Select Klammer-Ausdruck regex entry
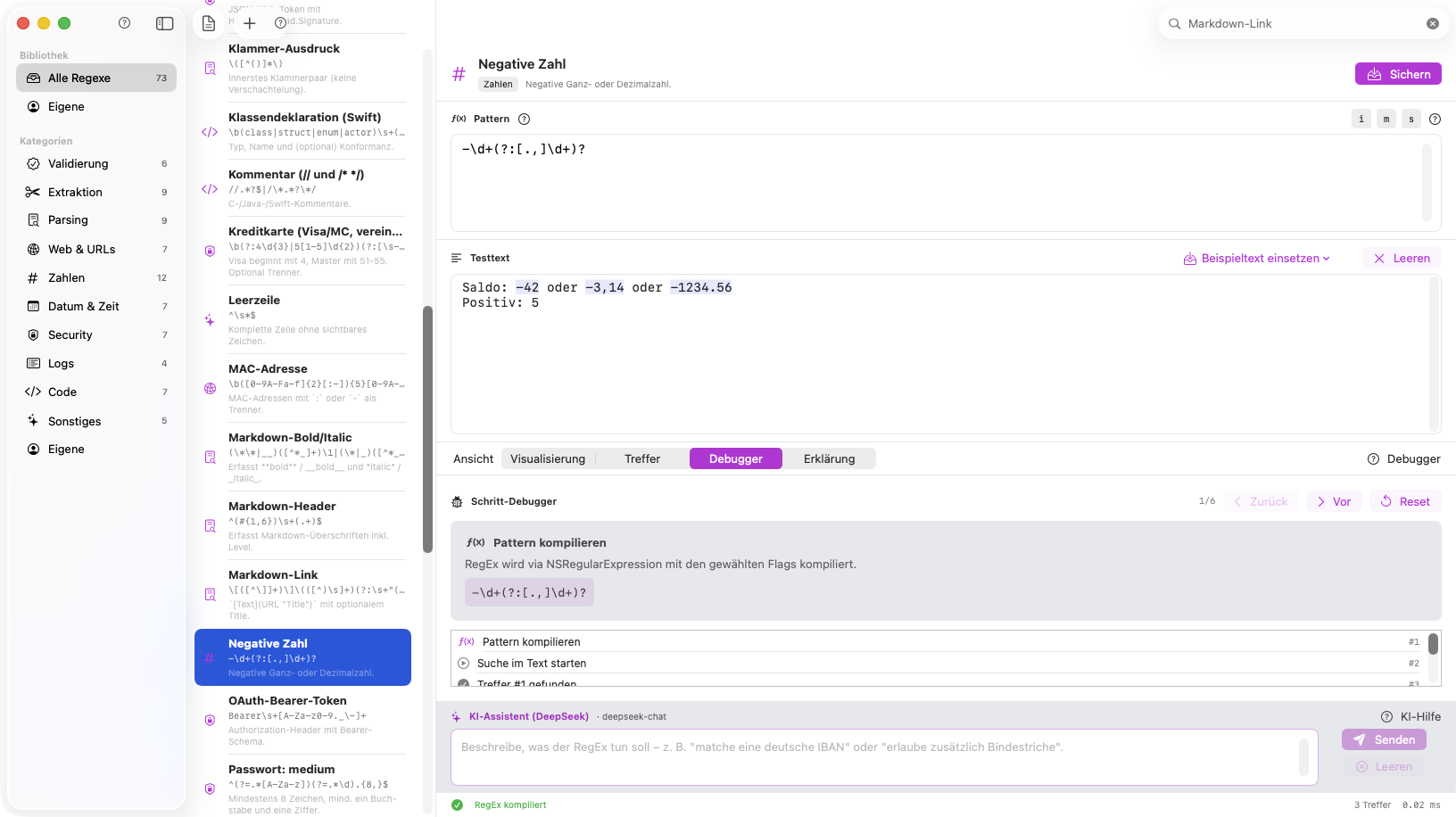This screenshot has height=817, width=1456. pyautogui.click(x=302, y=69)
